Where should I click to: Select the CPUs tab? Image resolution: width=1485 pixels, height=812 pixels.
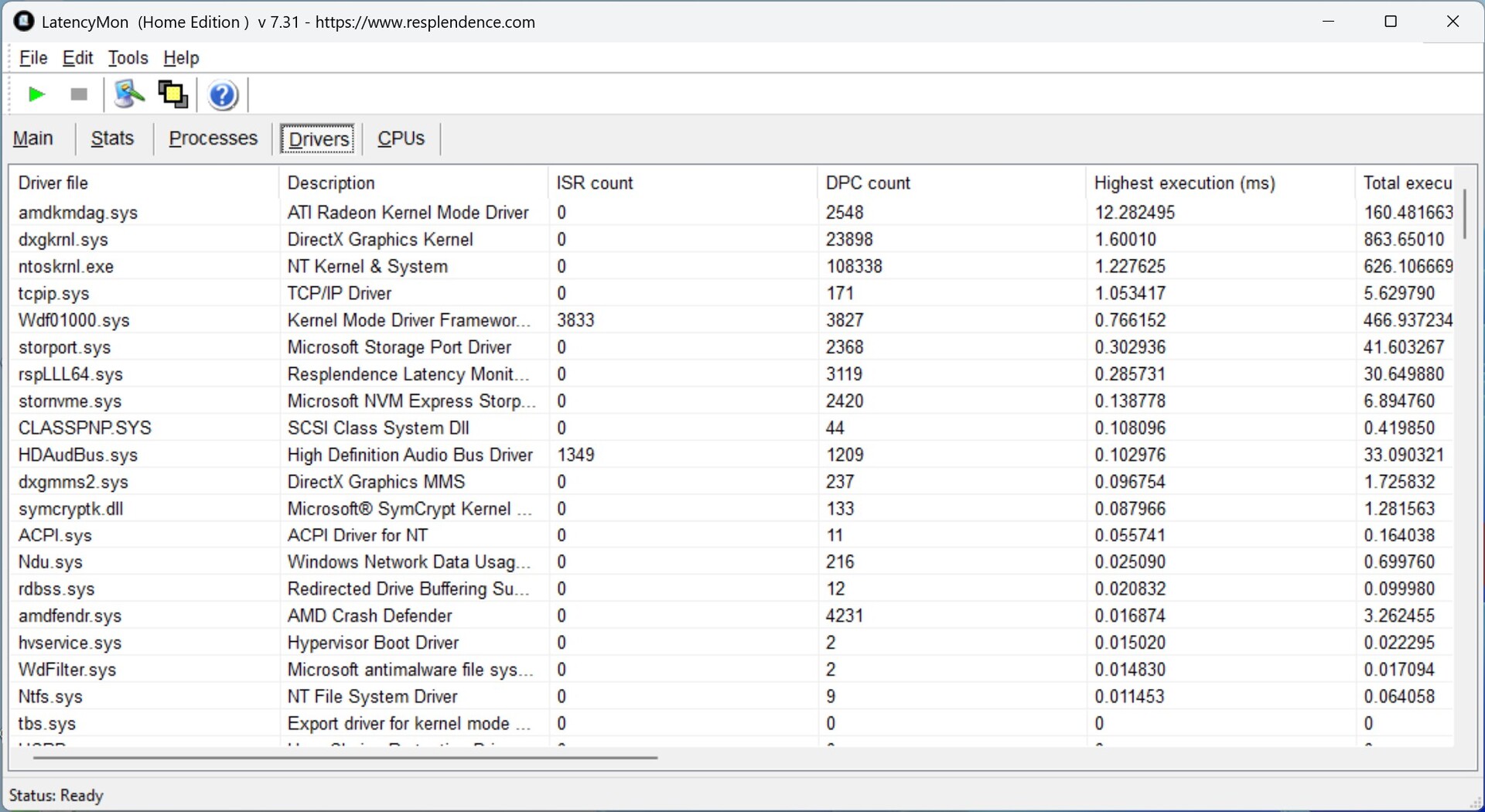pos(401,138)
